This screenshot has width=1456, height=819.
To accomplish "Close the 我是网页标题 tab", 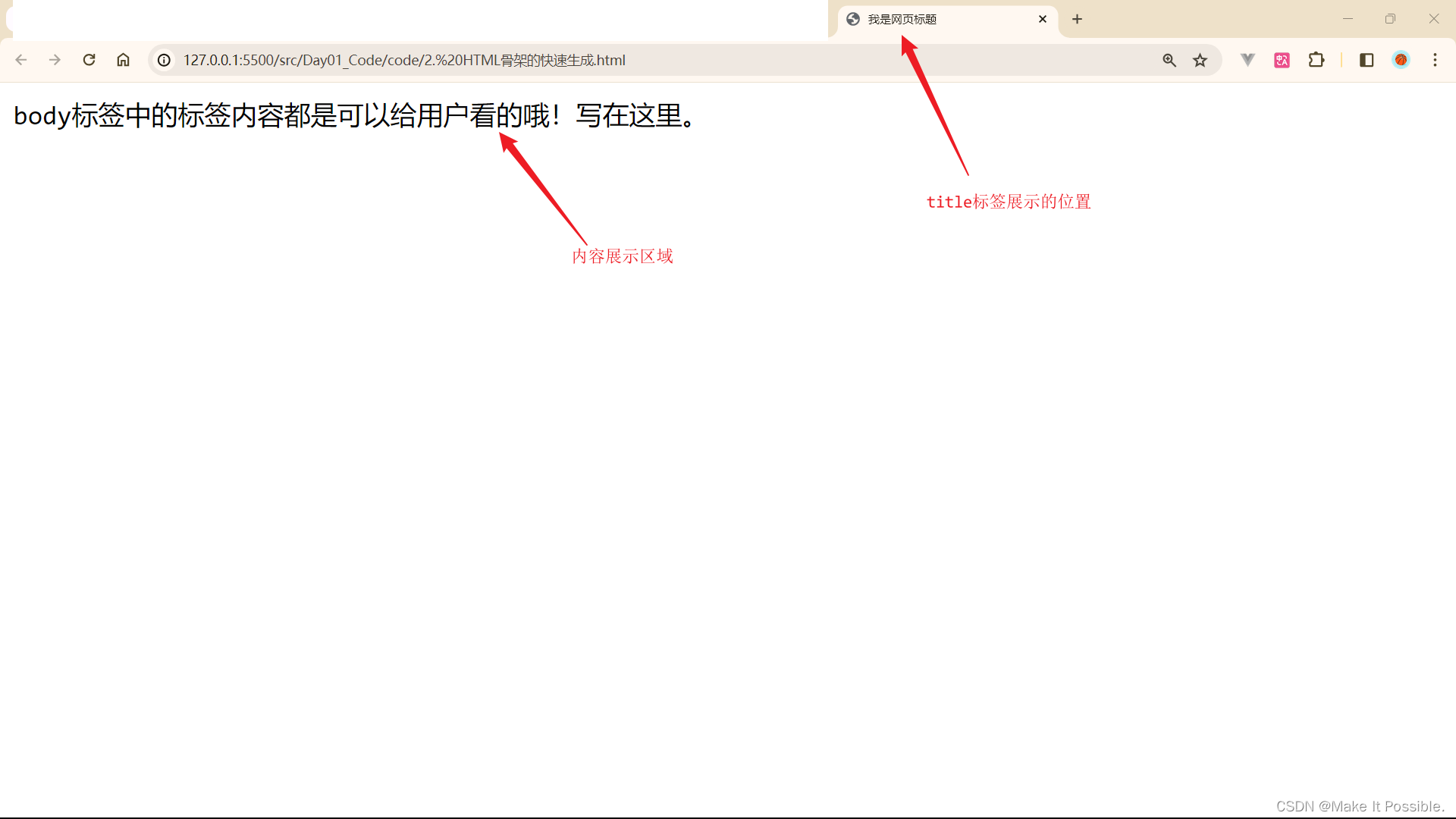I will 1043,19.
